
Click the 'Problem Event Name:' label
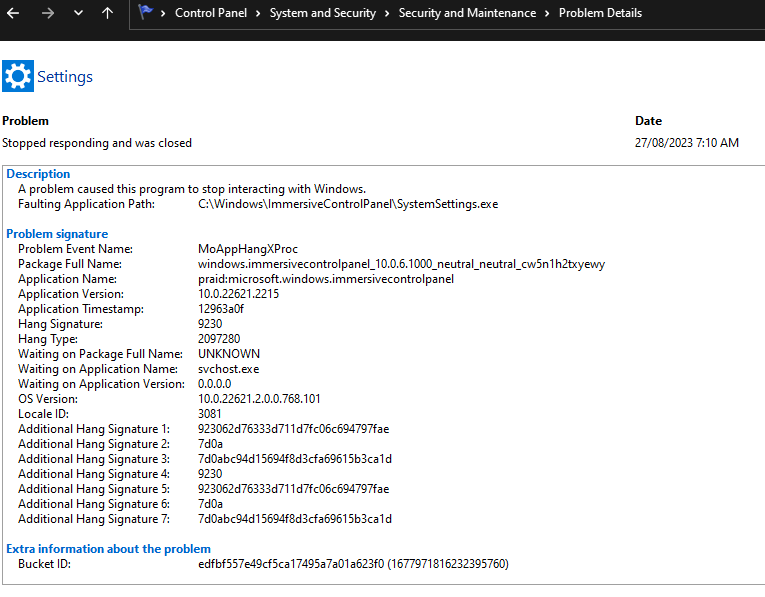click(x=75, y=249)
